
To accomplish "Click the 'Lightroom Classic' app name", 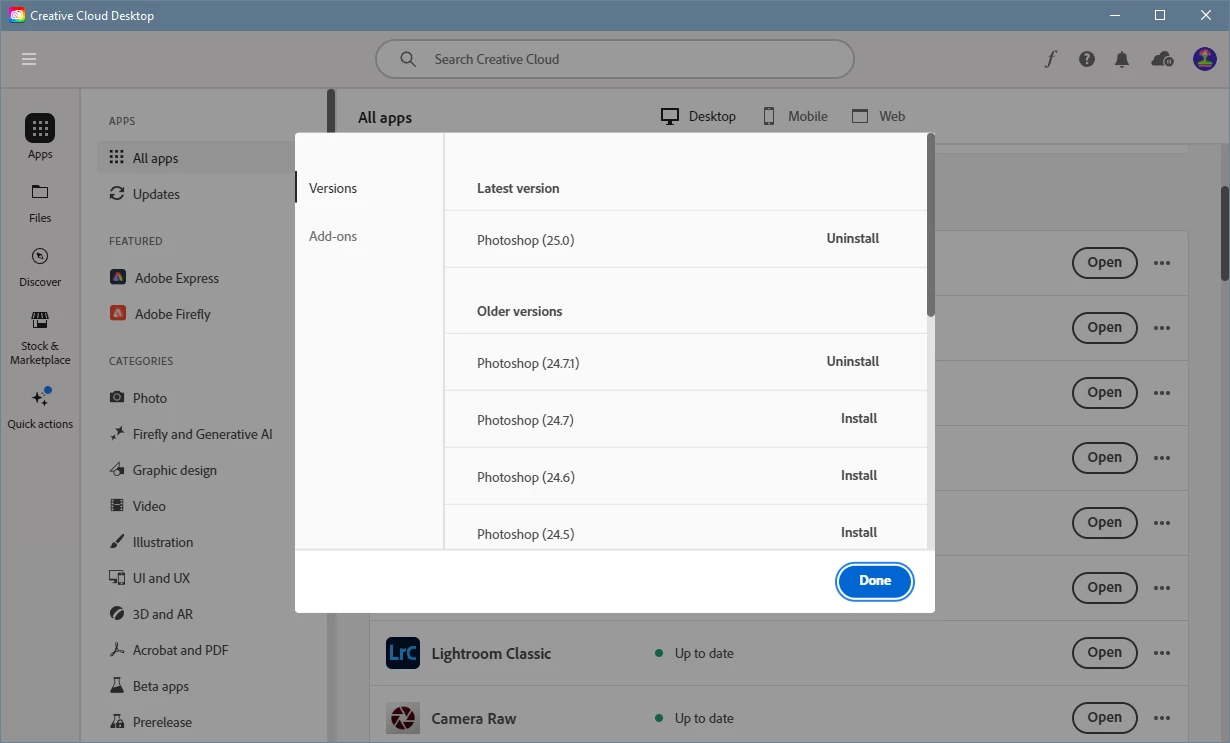I will pos(491,654).
